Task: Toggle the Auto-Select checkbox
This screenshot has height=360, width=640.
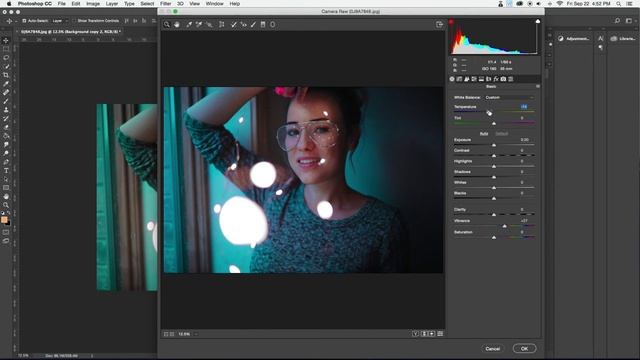Action: click(24, 20)
